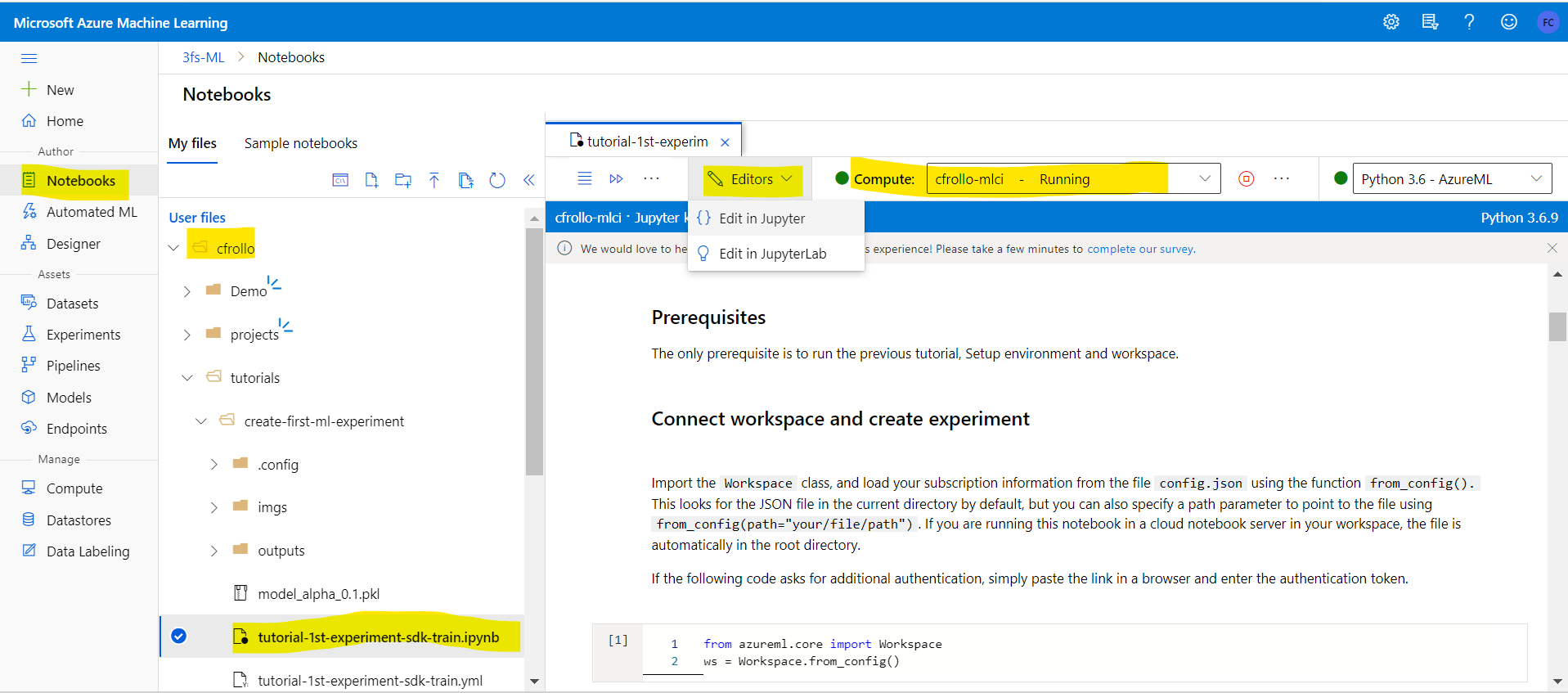Open Pipelines in the sidebar

pos(61,366)
